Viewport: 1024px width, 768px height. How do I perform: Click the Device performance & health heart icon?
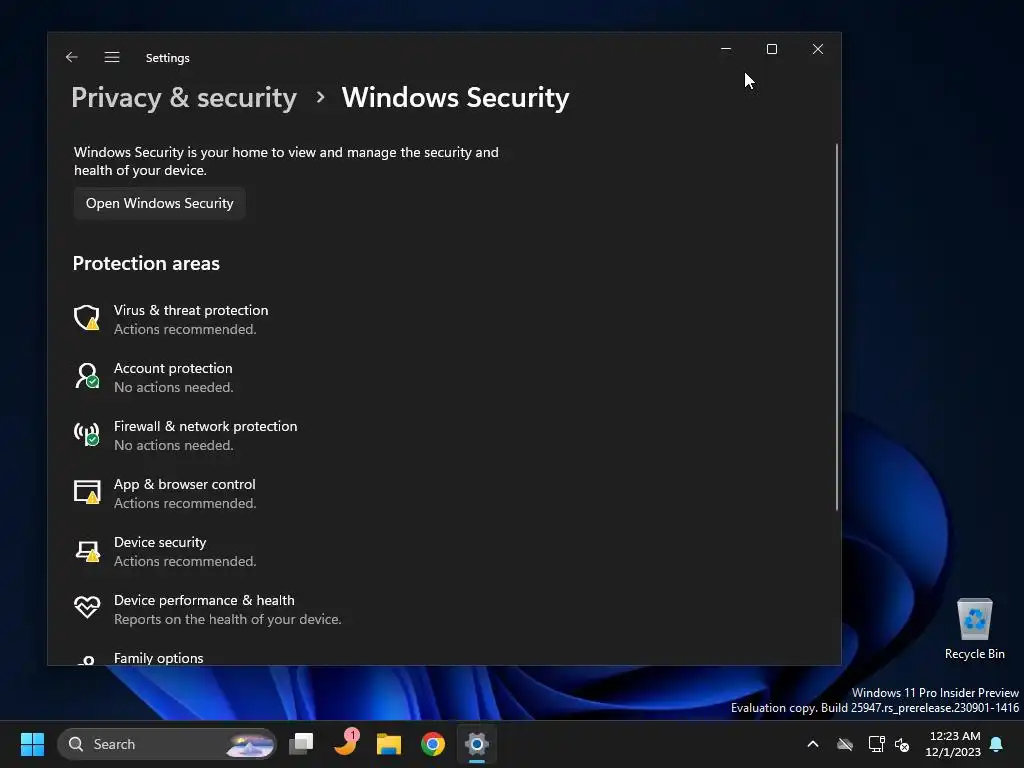tap(87, 607)
